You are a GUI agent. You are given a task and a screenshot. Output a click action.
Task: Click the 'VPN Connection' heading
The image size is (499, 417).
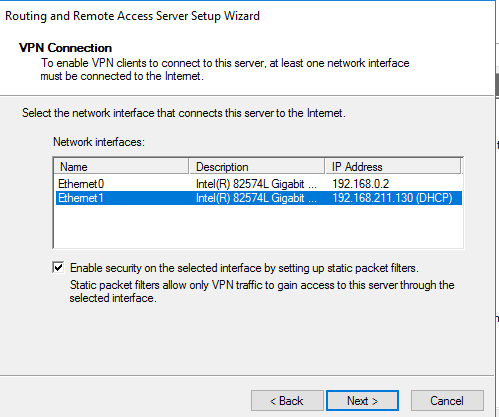tap(65, 48)
